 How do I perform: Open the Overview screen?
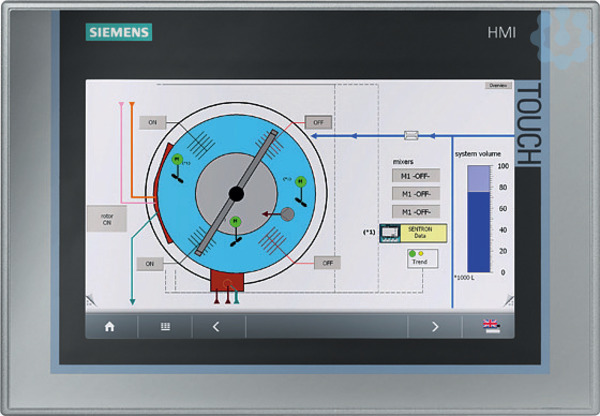(497, 87)
